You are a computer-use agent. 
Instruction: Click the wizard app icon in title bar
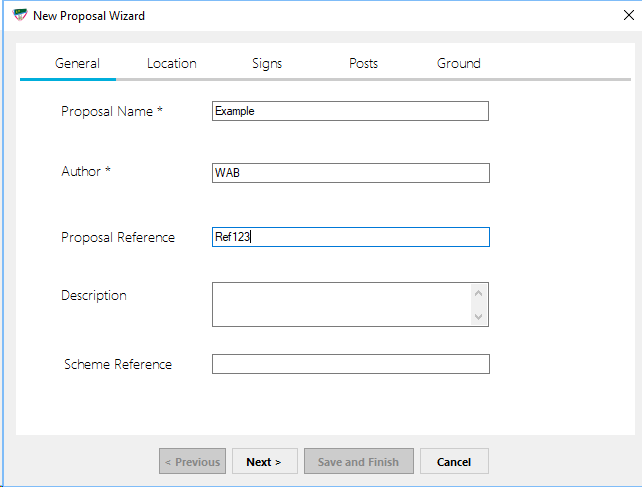click(19, 15)
